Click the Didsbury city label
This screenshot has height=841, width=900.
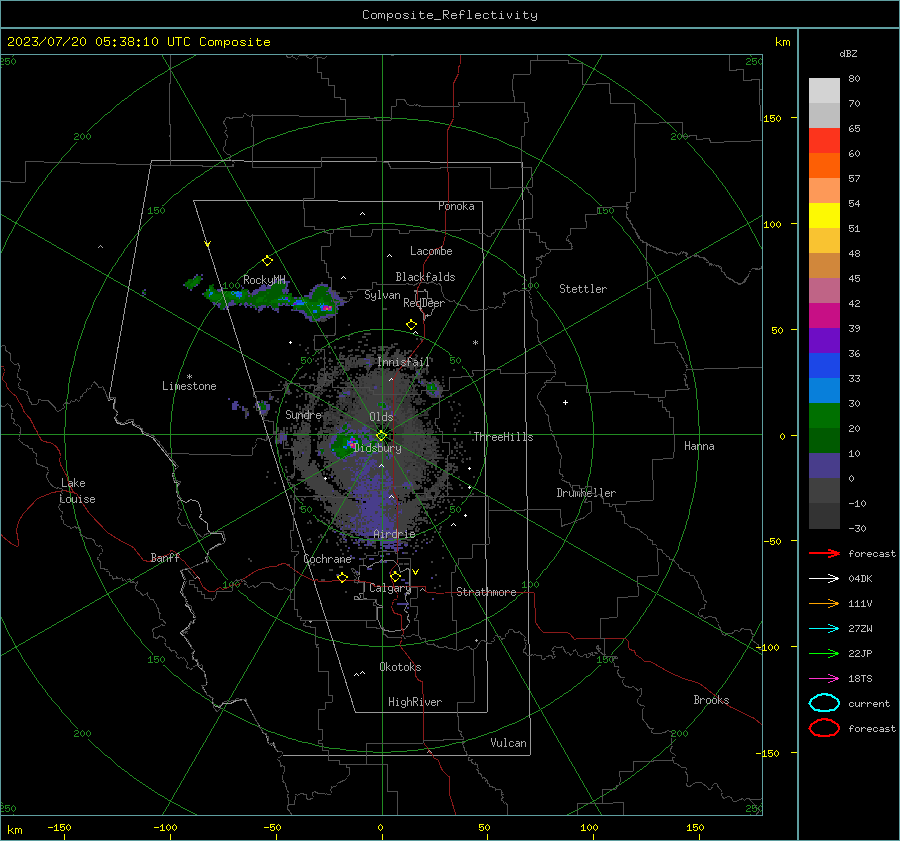(378, 448)
